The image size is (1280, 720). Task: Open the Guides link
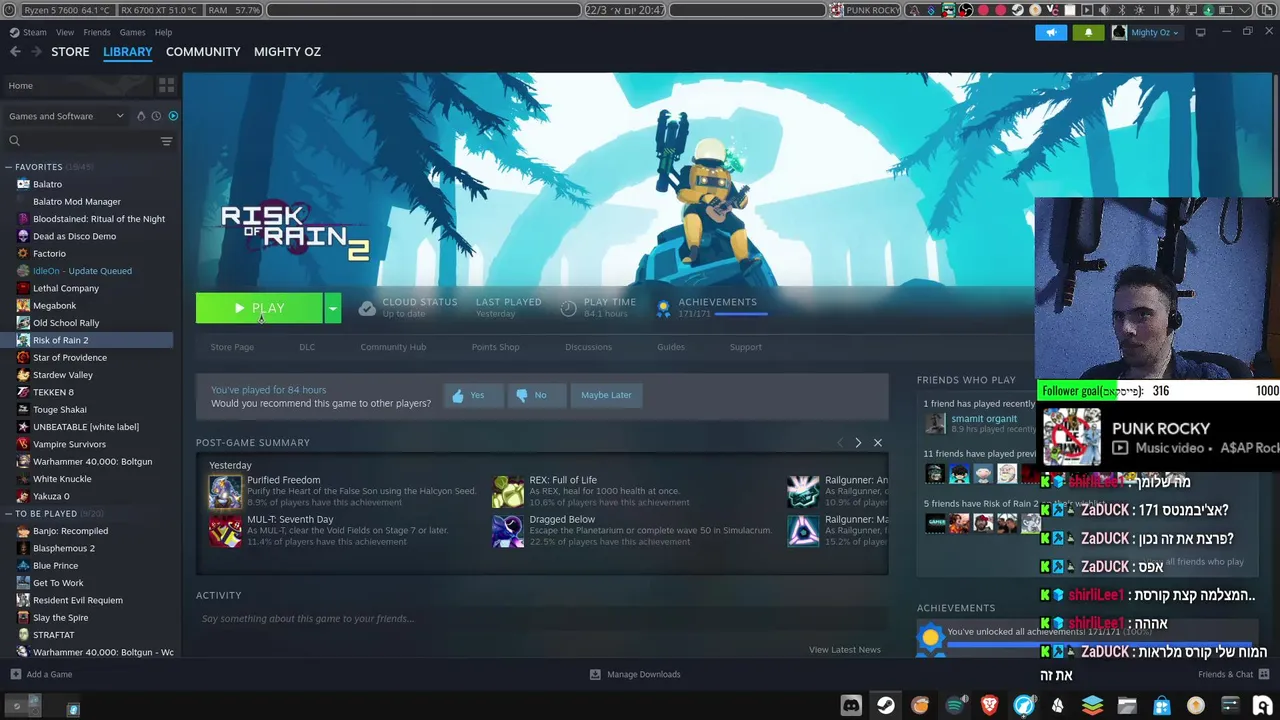coord(671,347)
